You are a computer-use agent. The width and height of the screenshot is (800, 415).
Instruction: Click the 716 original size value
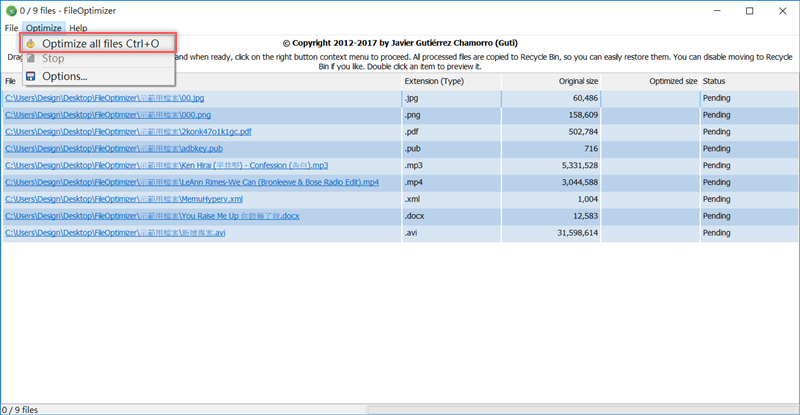[x=591, y=149]
